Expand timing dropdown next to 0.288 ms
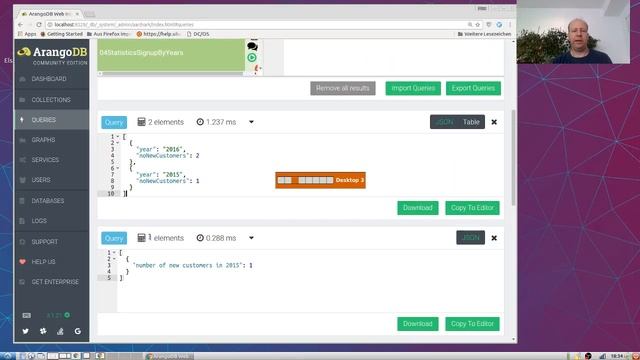The width and height of the screenshot is (640, 360). (251, 238)
